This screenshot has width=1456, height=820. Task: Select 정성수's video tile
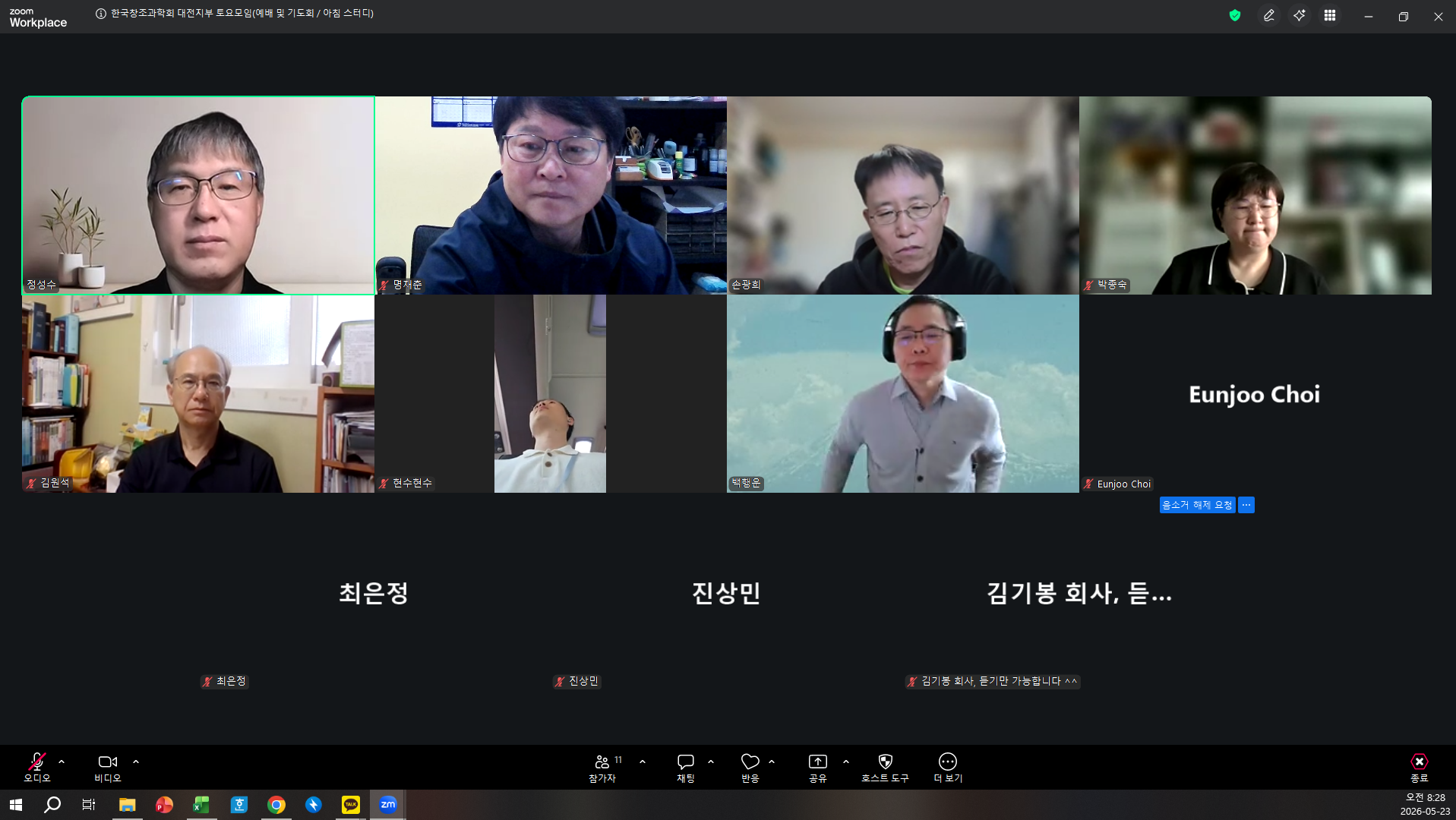click(198, 195)
